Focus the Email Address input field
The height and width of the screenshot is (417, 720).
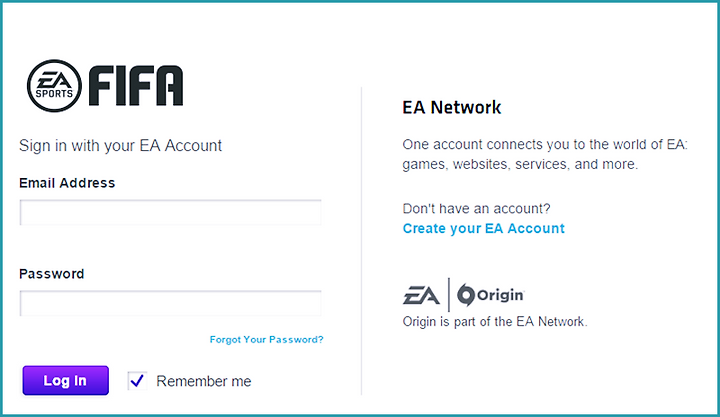coord(170,212)
